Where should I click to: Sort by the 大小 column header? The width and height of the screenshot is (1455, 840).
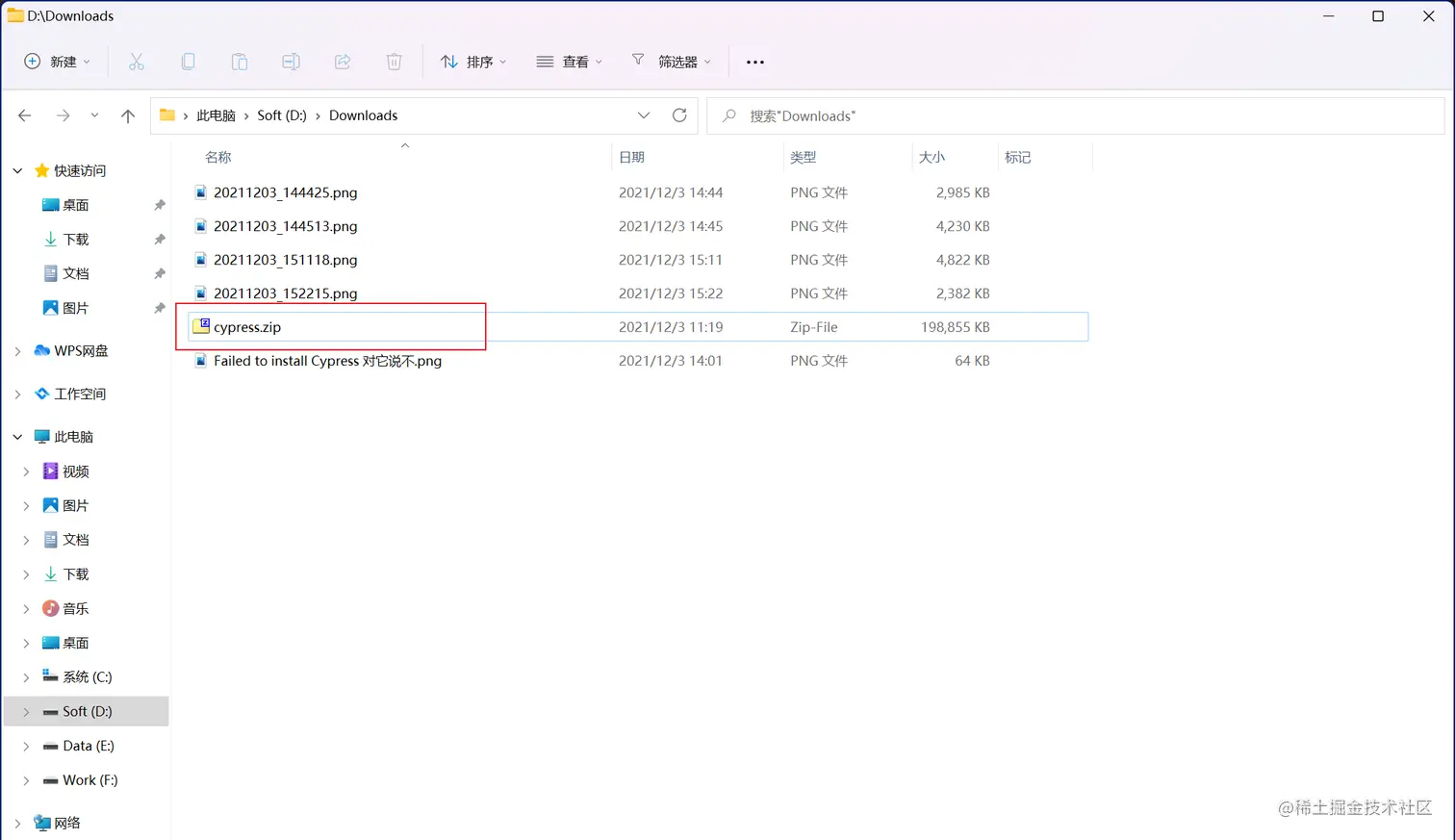pyautogui.click(x=932, y=157)
